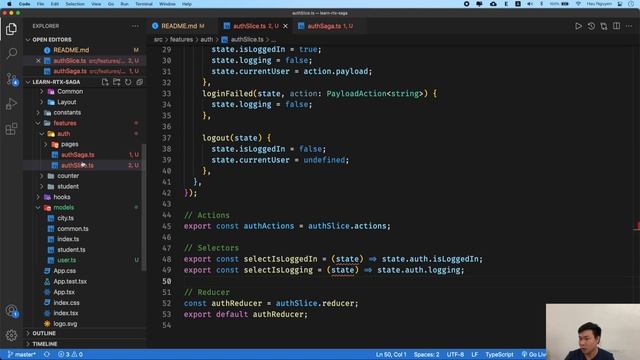This screenshot has width=640, height=360.
Task: Expand the student folder
Action: [41, 187]
